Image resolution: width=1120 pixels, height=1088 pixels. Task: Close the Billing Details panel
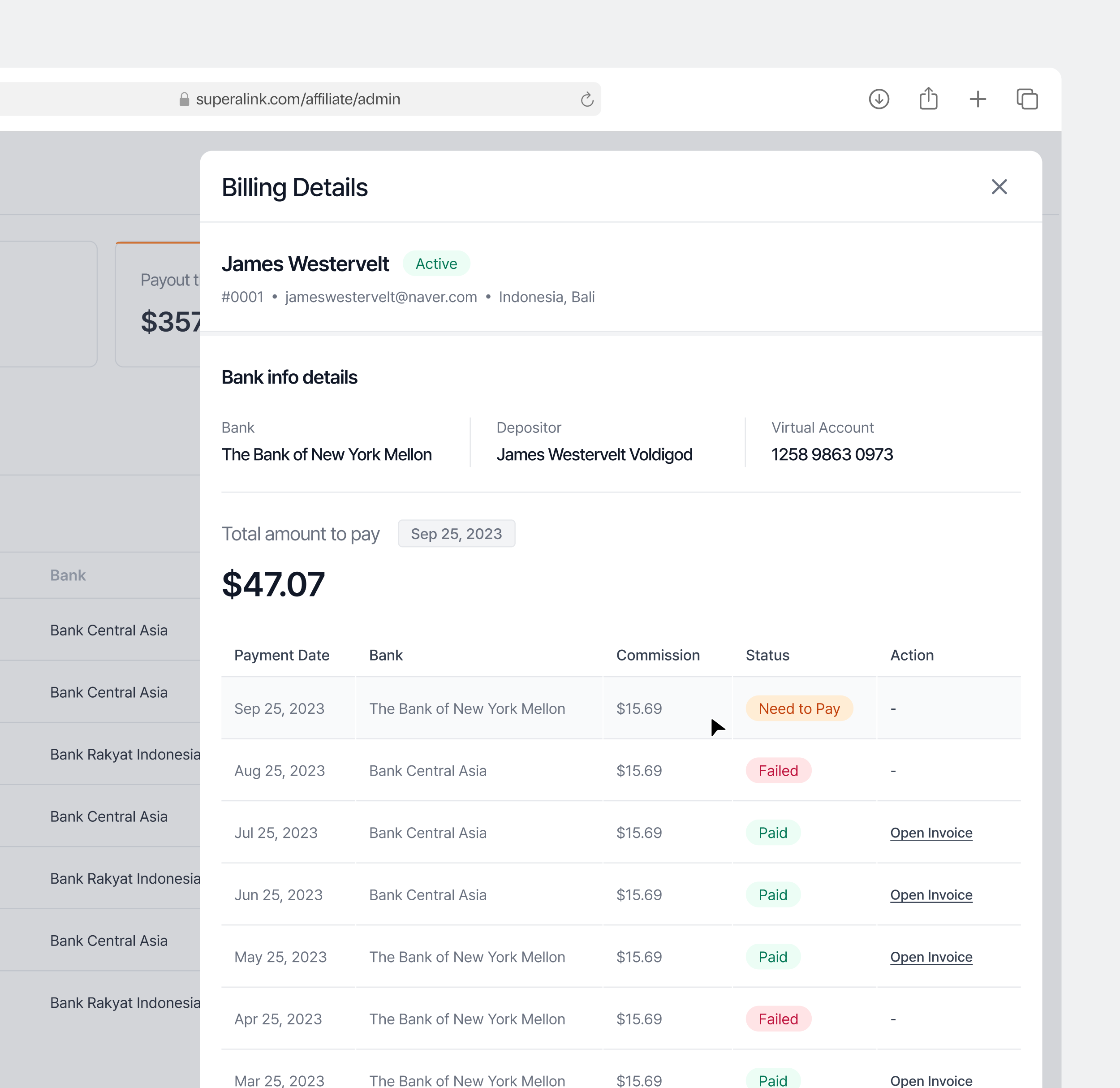coord(999,186)
